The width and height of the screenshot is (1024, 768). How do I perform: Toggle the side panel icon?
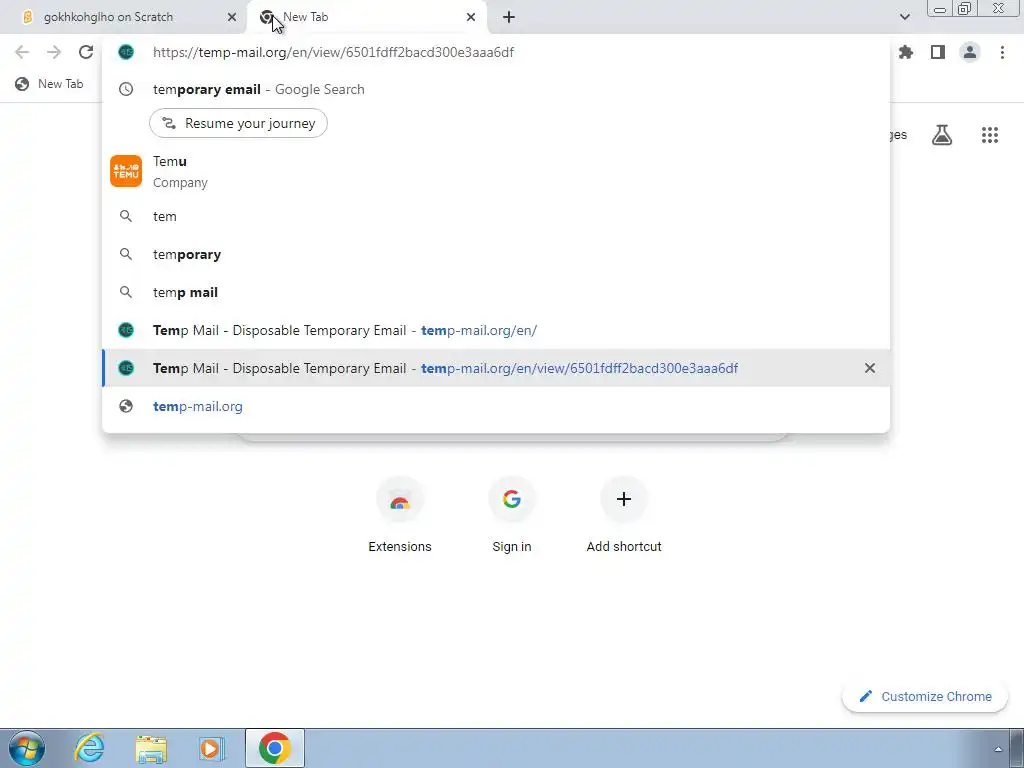pyautogui.click(x=938, y=52)
